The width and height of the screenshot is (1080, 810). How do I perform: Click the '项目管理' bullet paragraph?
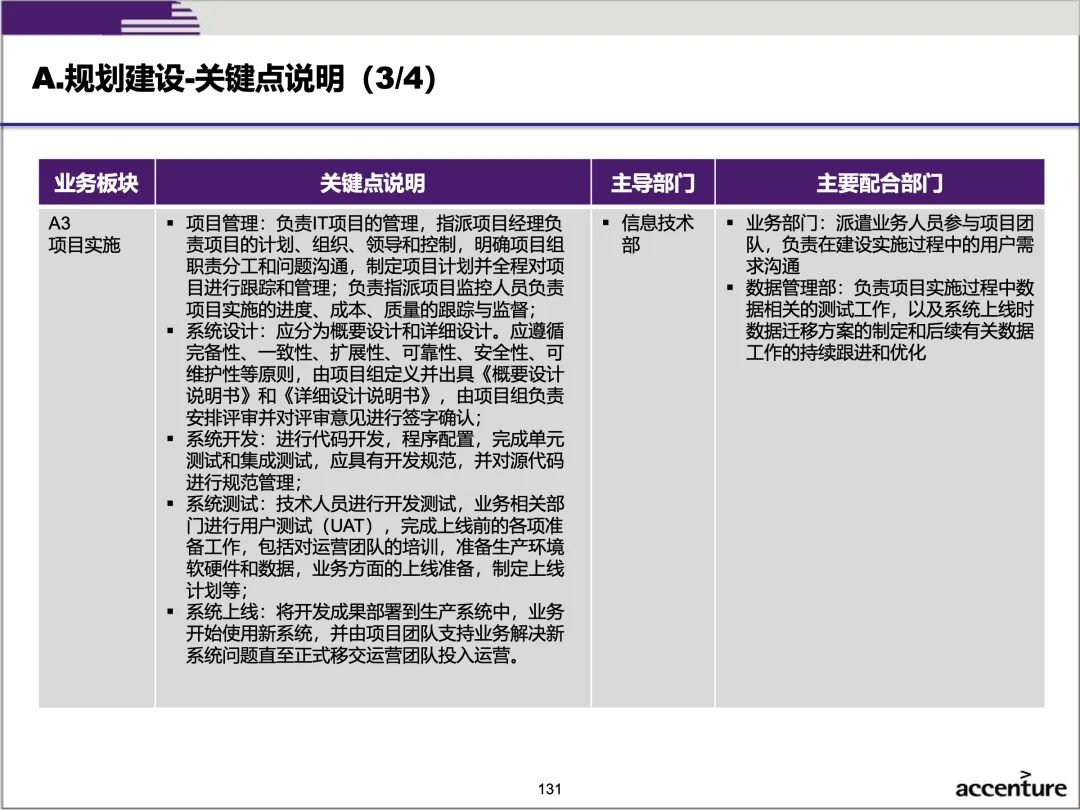(366, 266)
